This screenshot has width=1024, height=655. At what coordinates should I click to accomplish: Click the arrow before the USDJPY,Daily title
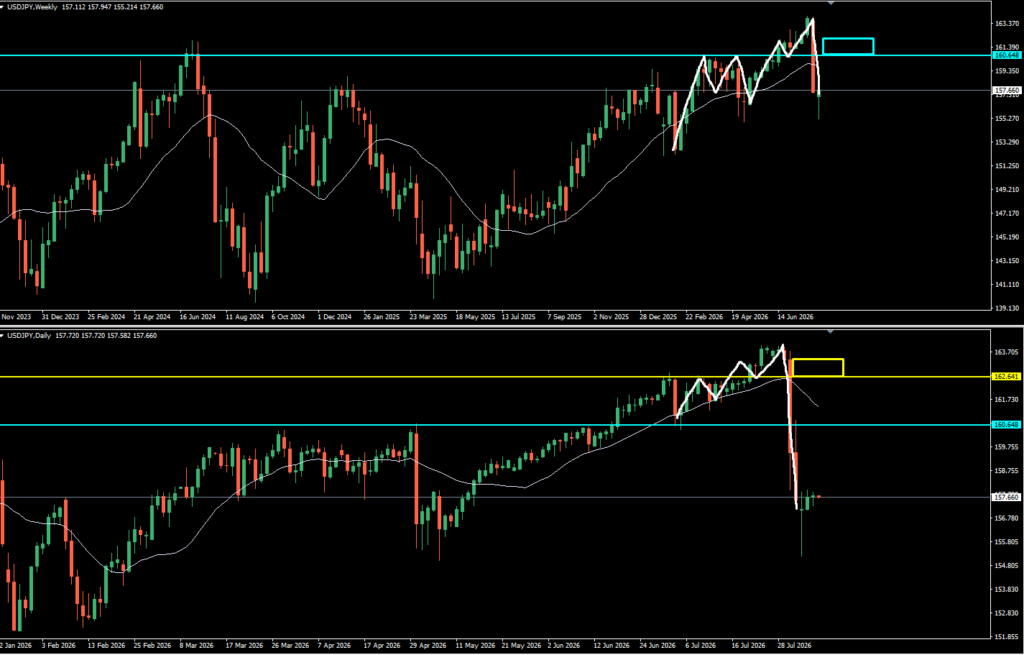pyautogui.click(x=3, y=336)
